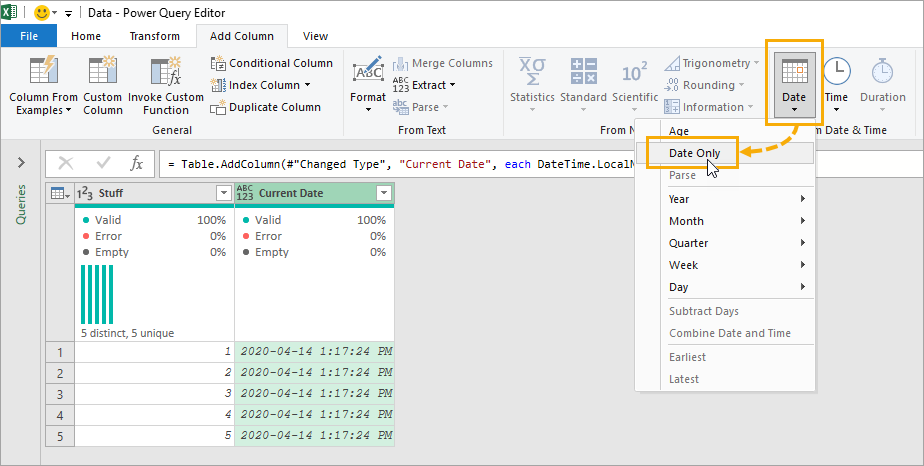Open the Information dropdown
The image size is (924, 466).
[710, 107]
